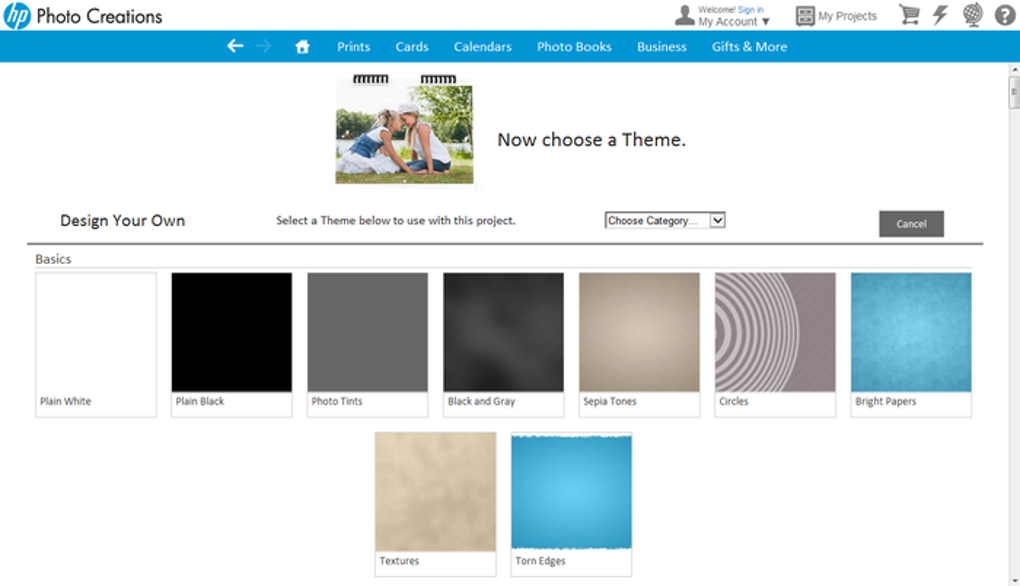Click the Photo Creations title text
This screenshot has width=1020, height=586.
click(x=99, y=16)
